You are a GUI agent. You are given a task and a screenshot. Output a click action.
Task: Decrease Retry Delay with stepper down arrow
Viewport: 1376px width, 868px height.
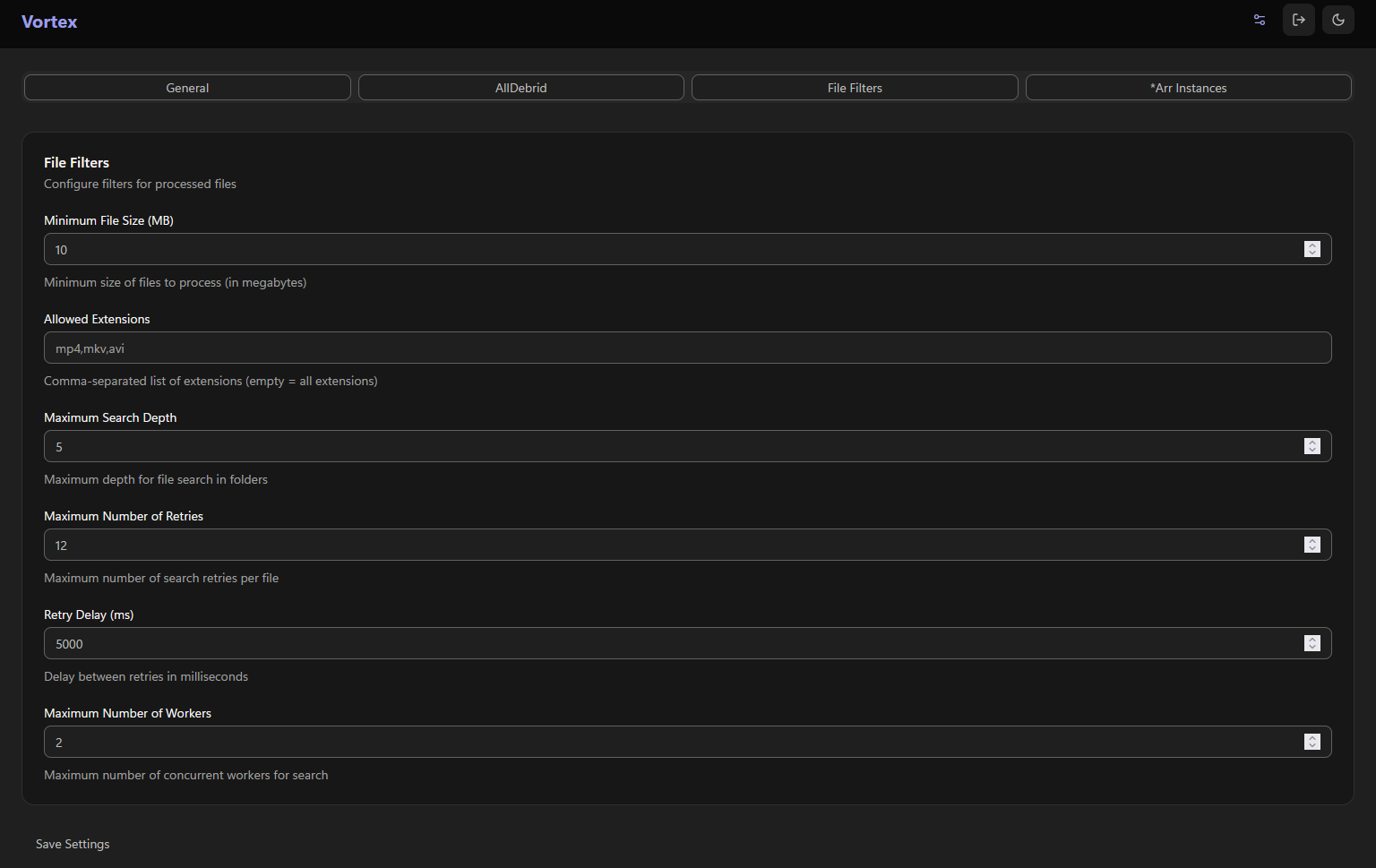click(x=1312, y=648)
